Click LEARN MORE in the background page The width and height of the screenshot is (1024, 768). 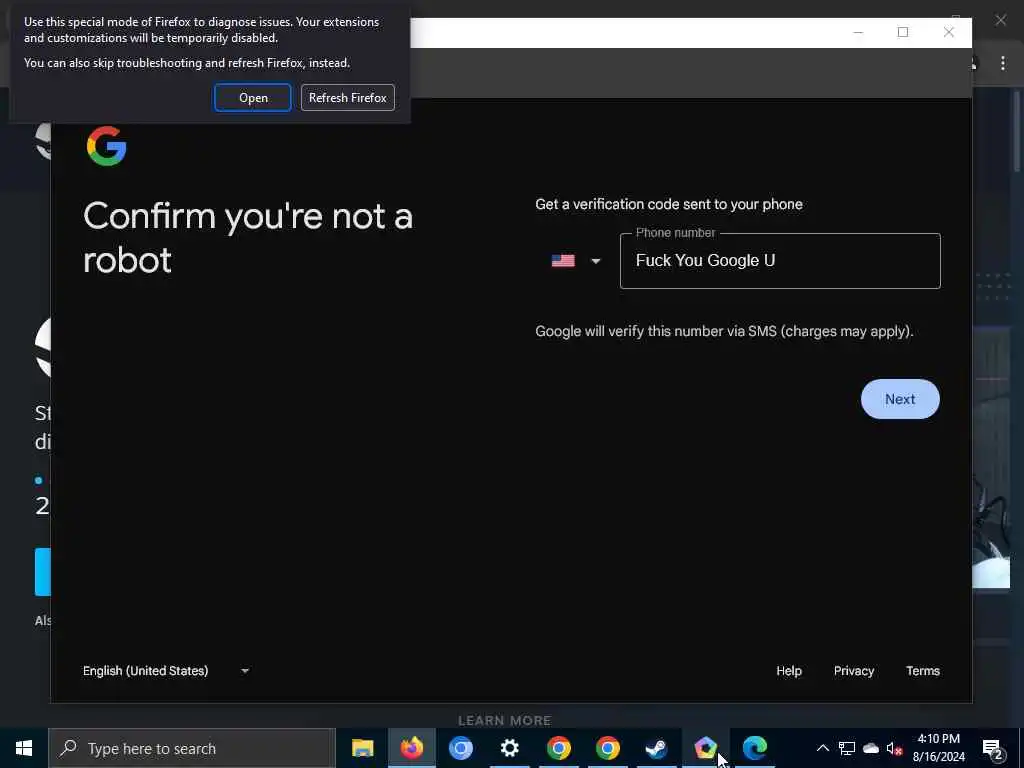click(505, 721)
